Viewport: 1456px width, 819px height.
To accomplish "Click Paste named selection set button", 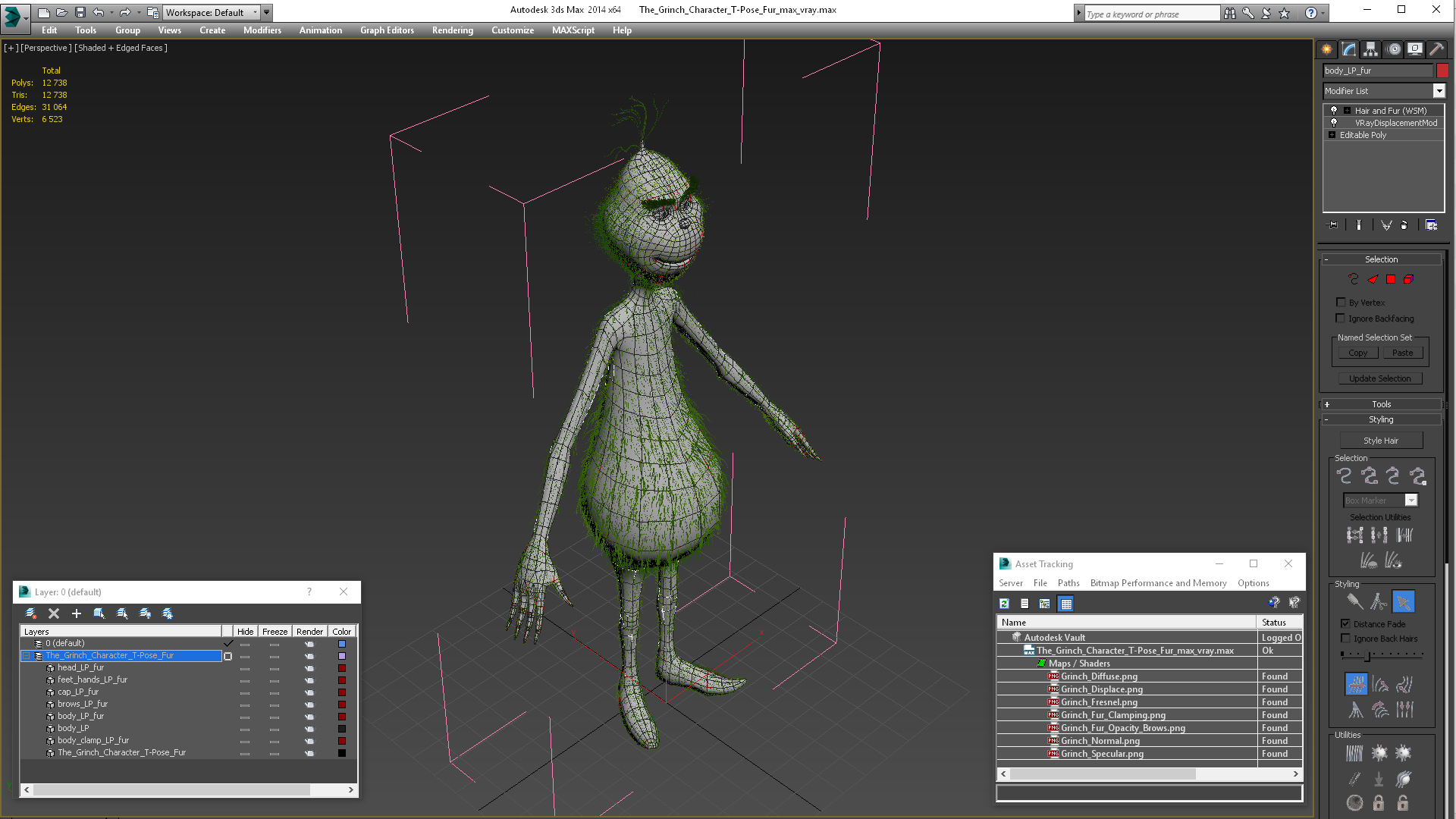I will click(x=1403, y=353).
